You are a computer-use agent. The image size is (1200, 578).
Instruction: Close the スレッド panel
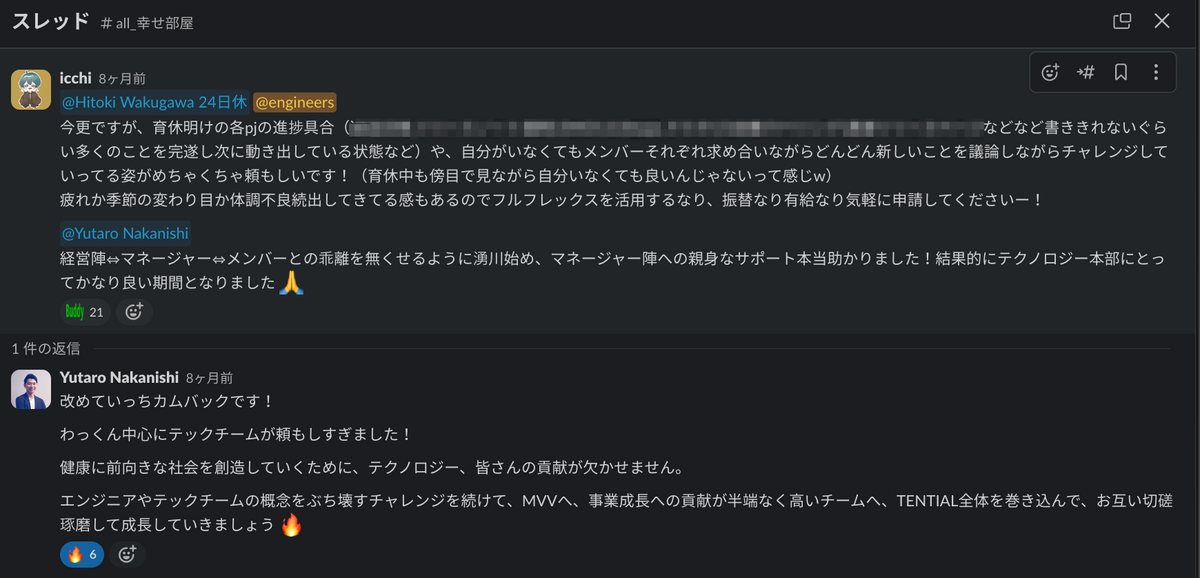(1162, 21)
